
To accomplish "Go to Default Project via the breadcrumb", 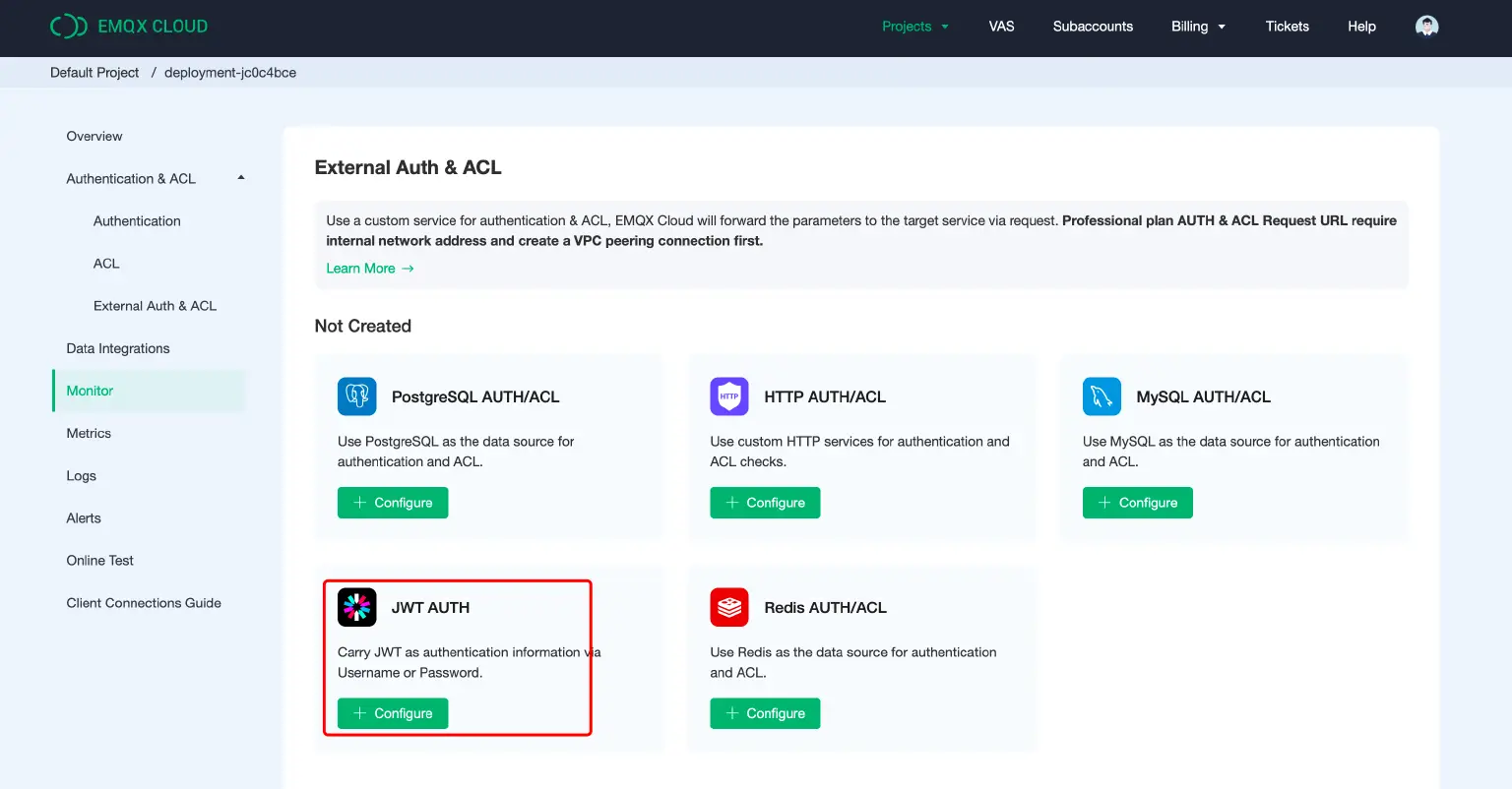I will [94, 72].
